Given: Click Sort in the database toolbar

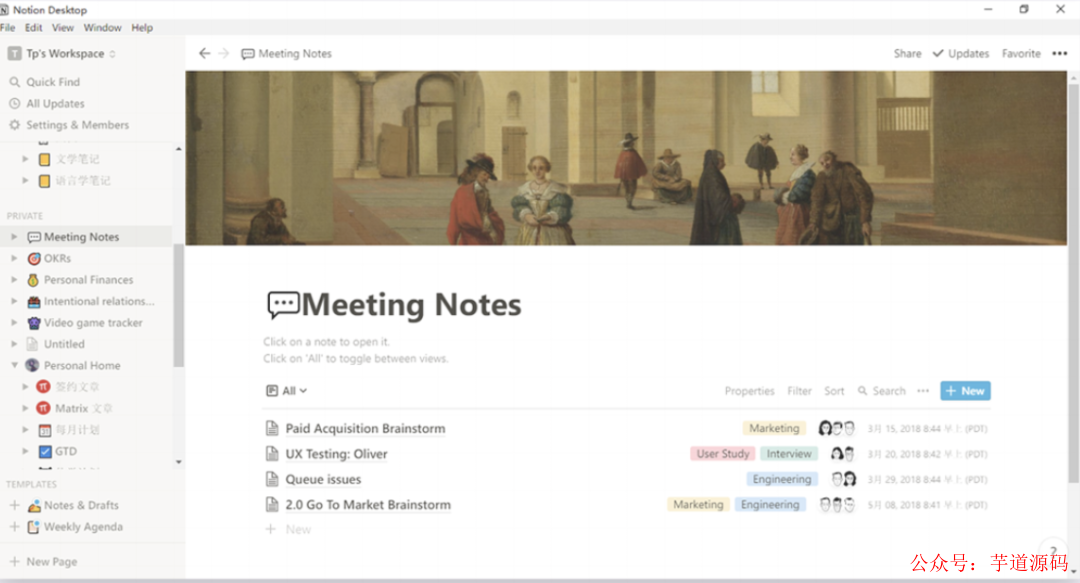Looking at the screenshot, I should [x=834, y=391].
